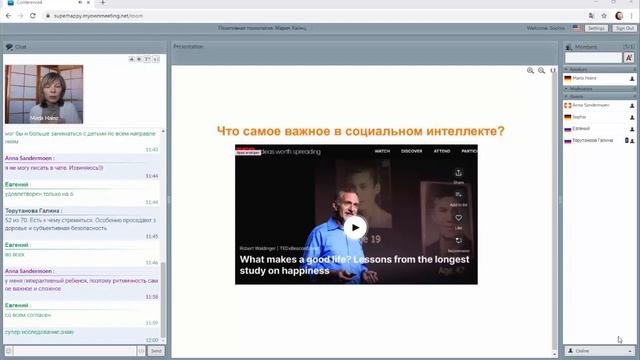This screenshot has width=640, height=360.
Task: Open the language flag selector
Action: [x=576, y=28]
